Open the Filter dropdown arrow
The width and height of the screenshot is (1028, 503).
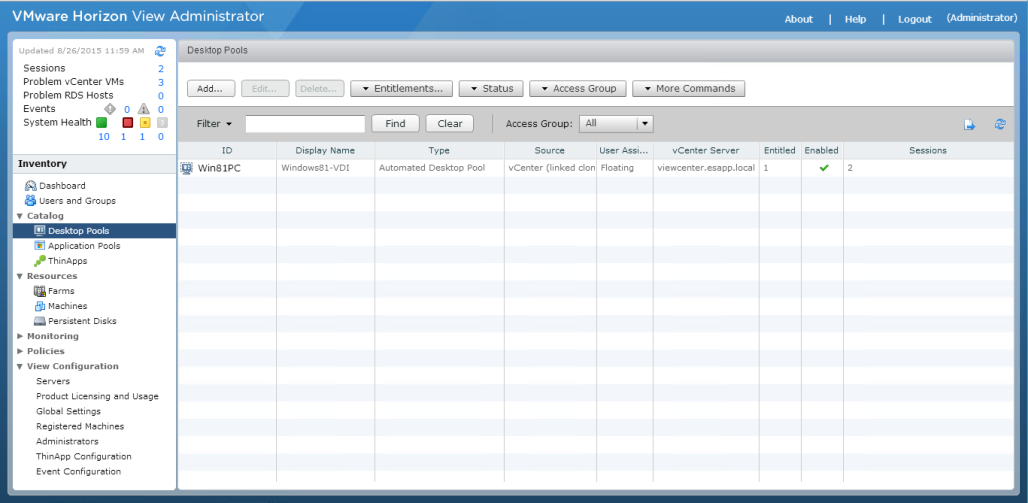point(229,124)
